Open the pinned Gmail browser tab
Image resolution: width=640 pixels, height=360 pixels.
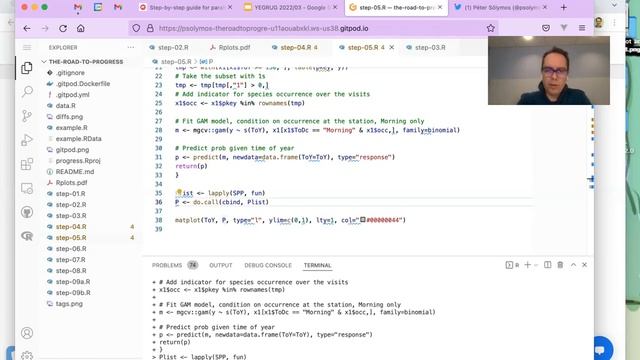click(x=78, y=7)
